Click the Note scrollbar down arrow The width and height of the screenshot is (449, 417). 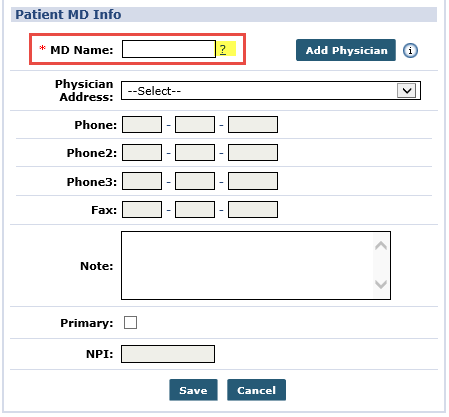pyautogui.click(x=381, y=284)
